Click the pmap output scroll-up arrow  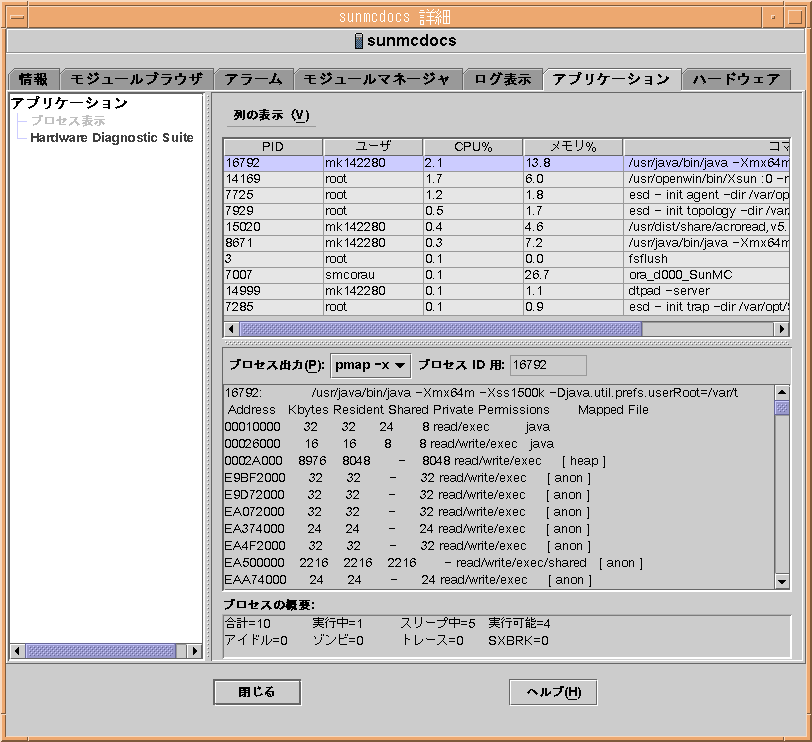click(782, 392)
